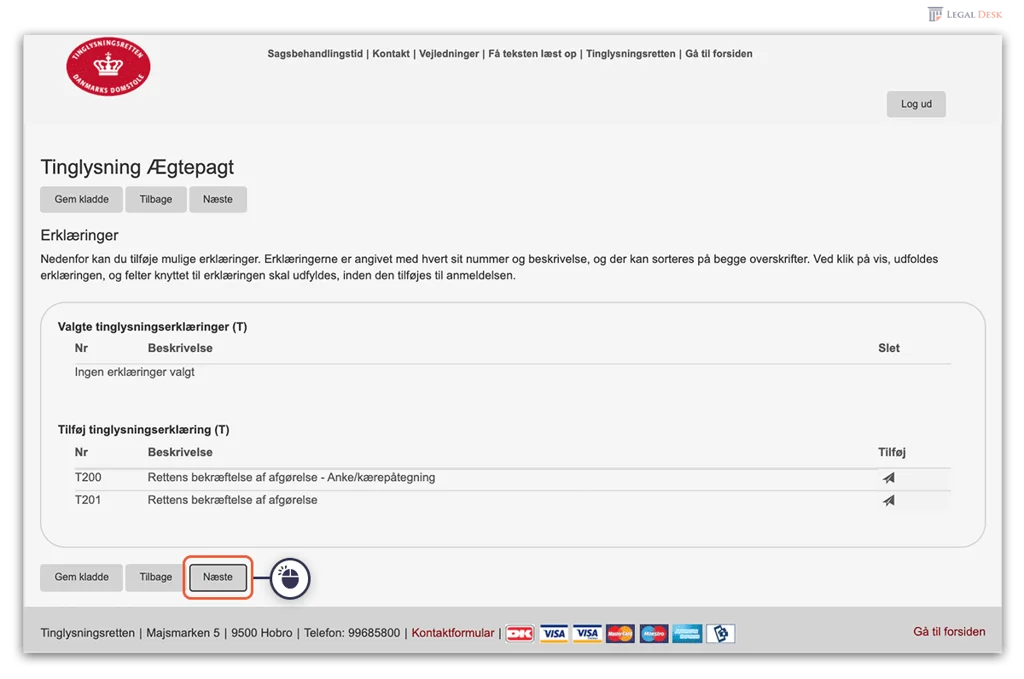Click the 'Erklæringer' section heading
This screenshot has width=1024, height=679.
point(80,235)
